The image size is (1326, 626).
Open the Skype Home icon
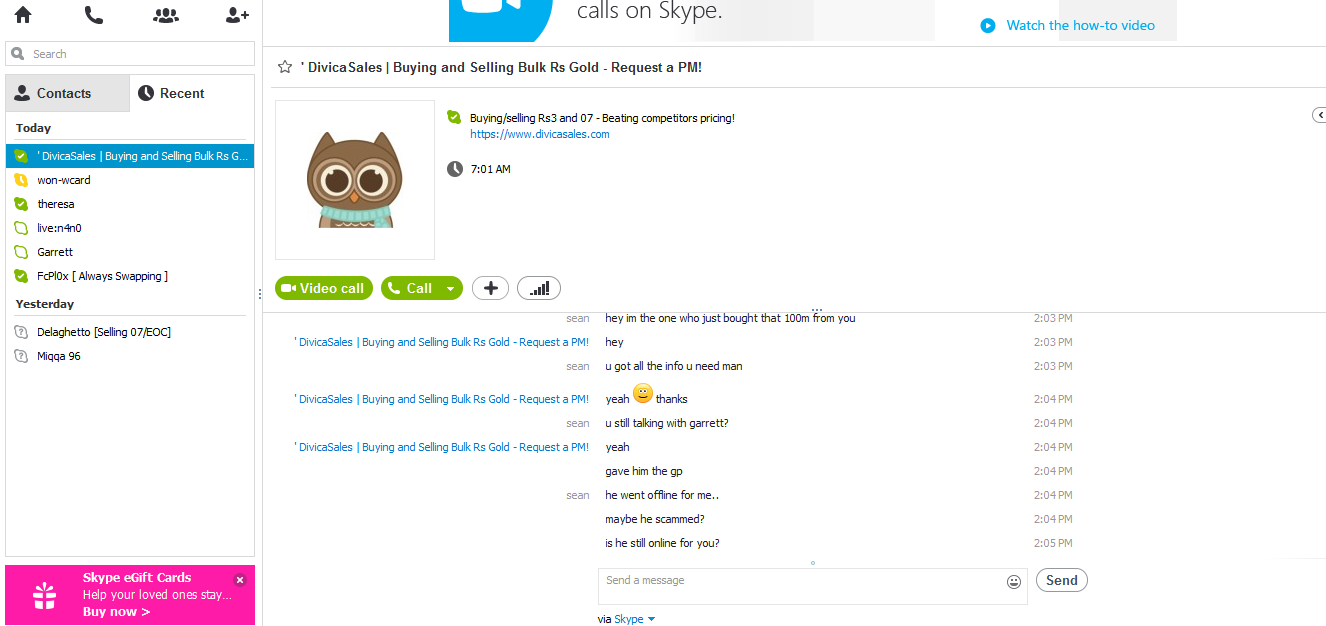[x=23, y=15]
